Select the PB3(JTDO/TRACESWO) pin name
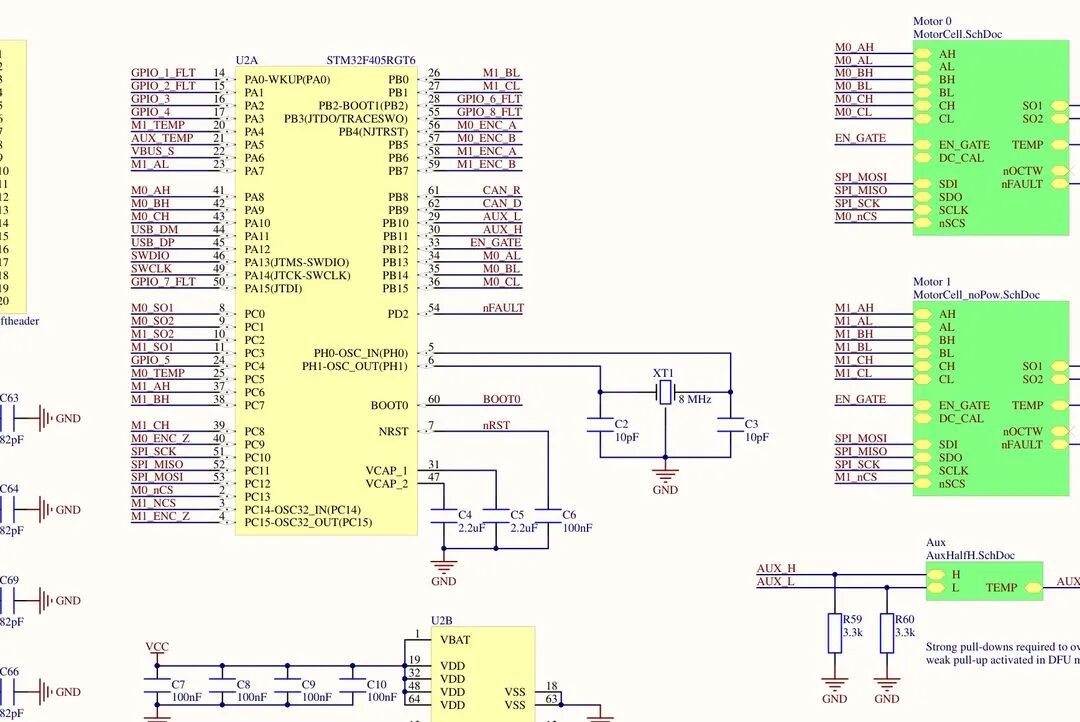The image size is (1080, 722). [x=346, y=119]
